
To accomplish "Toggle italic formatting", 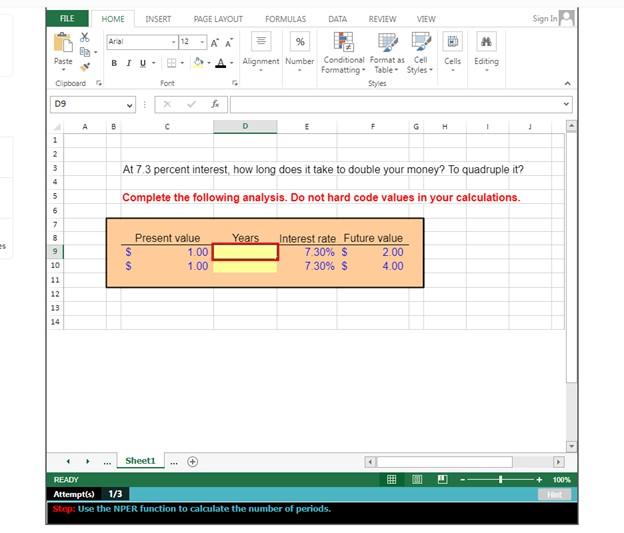I will (x=129, y=63).
